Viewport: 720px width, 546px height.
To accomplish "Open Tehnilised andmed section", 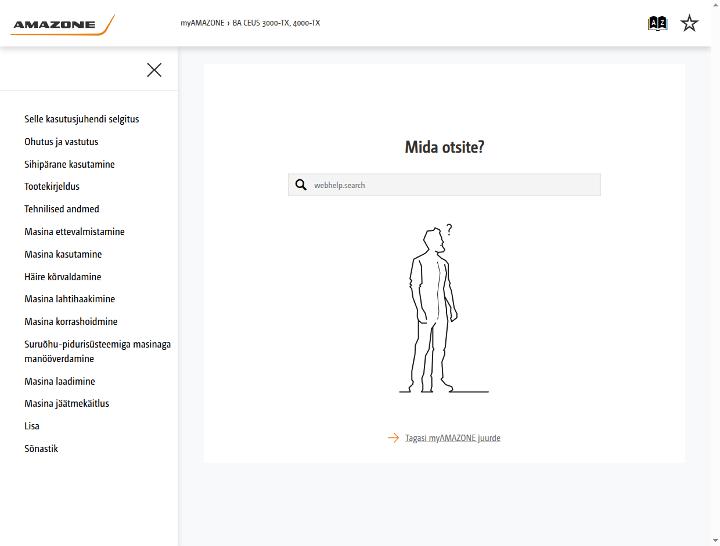I will pos(62,209).
